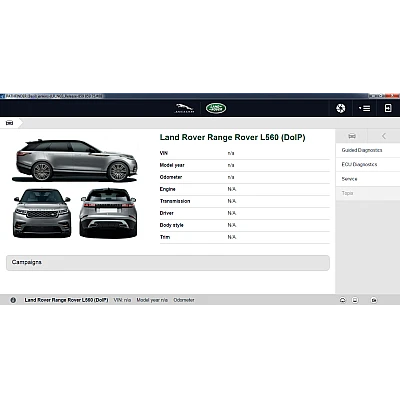The image size is (400, 400).
Task: Click the N/A value beside Engine
Action: [x=232, y=189]
